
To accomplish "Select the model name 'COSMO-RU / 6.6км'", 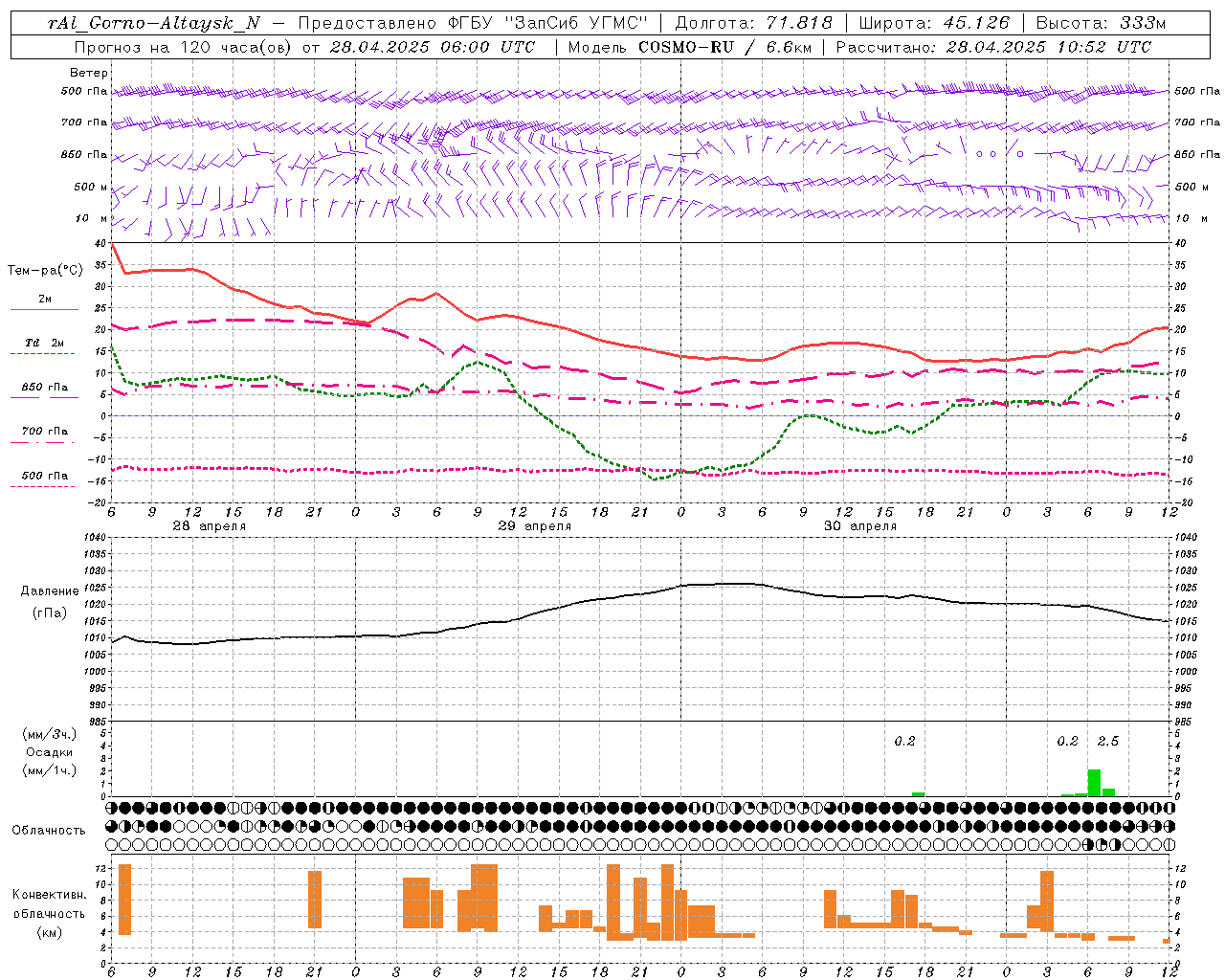I will click(x=726, y=47).
